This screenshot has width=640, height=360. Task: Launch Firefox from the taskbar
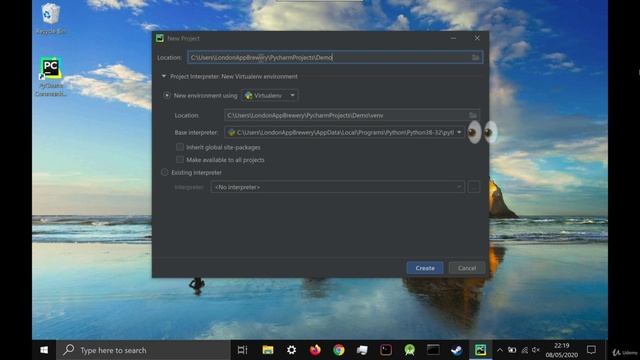click(x=315, y=350)
